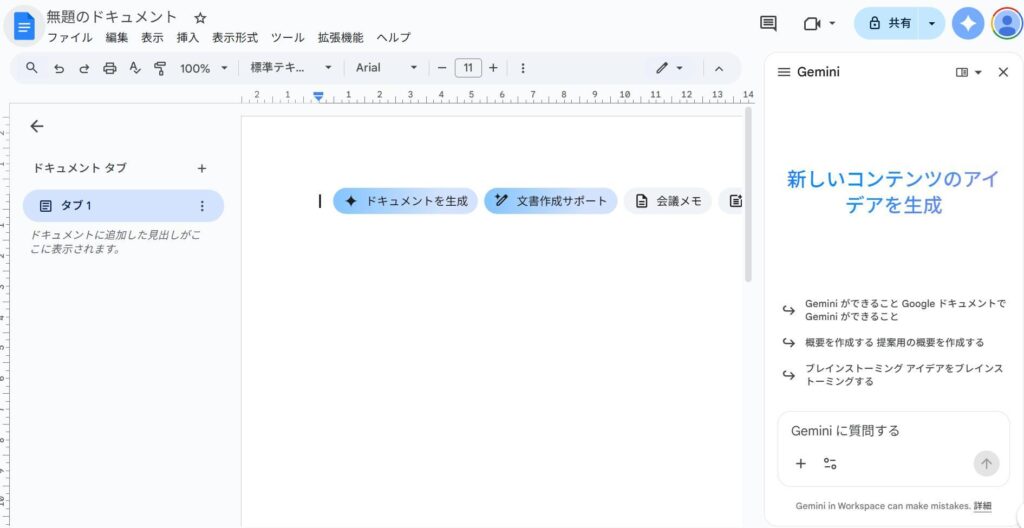Screen dimensions: 1024x528
Task: Decrease font size with minus
Action: (442, 68)
